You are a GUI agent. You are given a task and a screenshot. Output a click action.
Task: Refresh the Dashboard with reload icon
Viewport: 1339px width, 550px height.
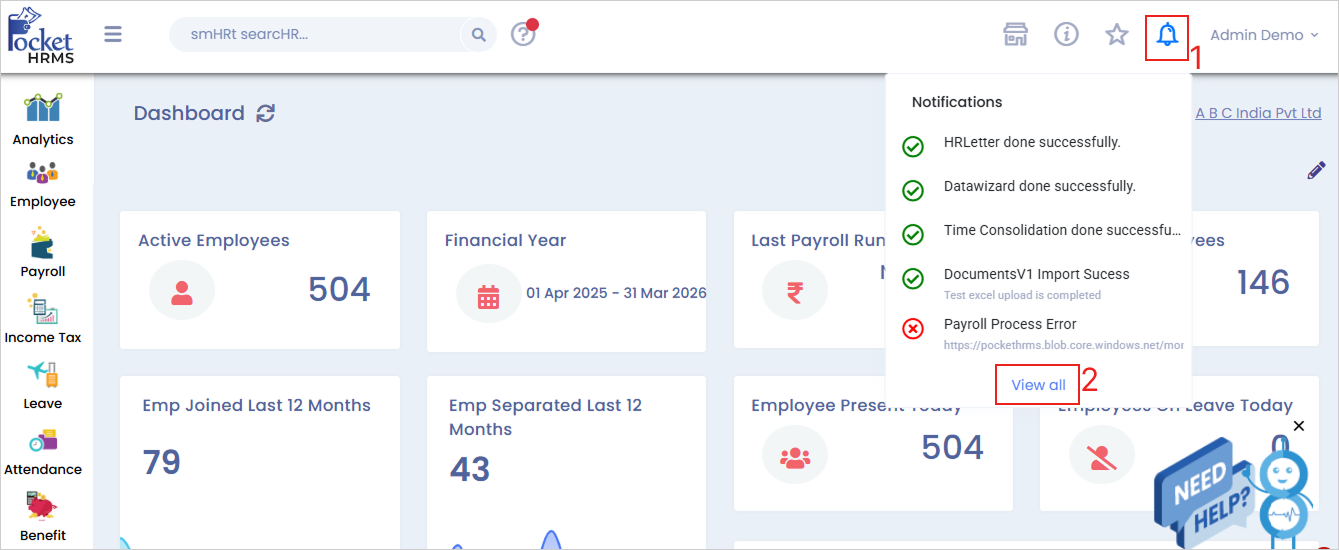coord(265,114)
